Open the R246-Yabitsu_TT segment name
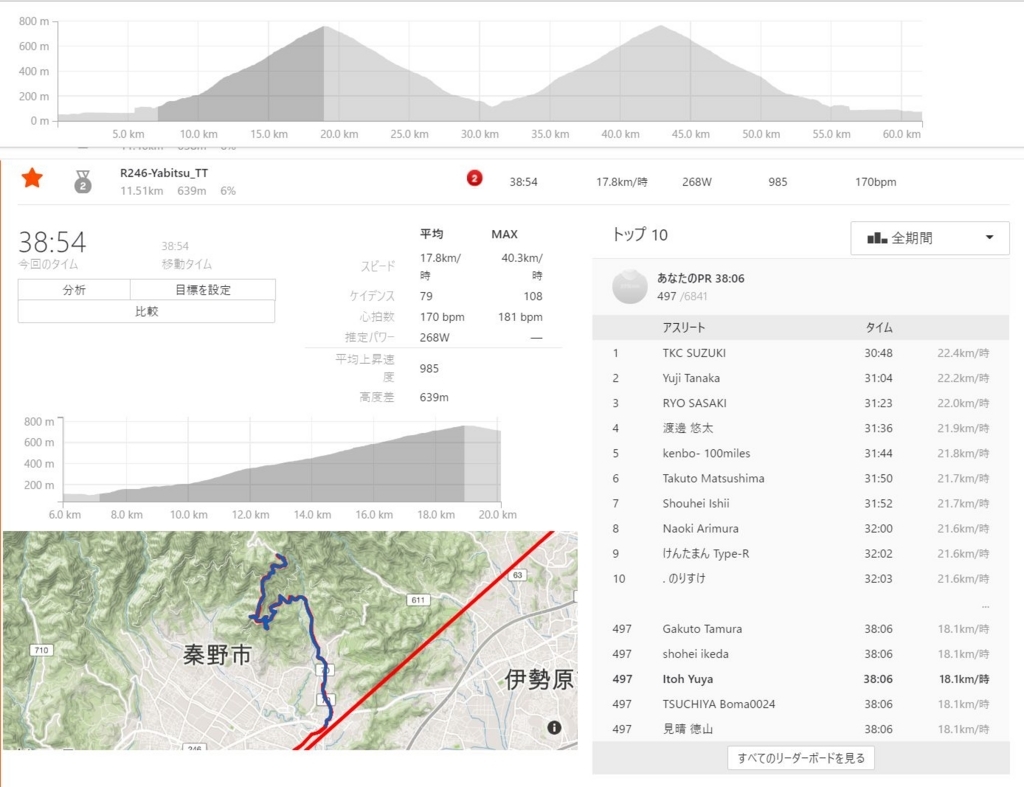Screen dimensions: 1024x787 click(164, 173)
